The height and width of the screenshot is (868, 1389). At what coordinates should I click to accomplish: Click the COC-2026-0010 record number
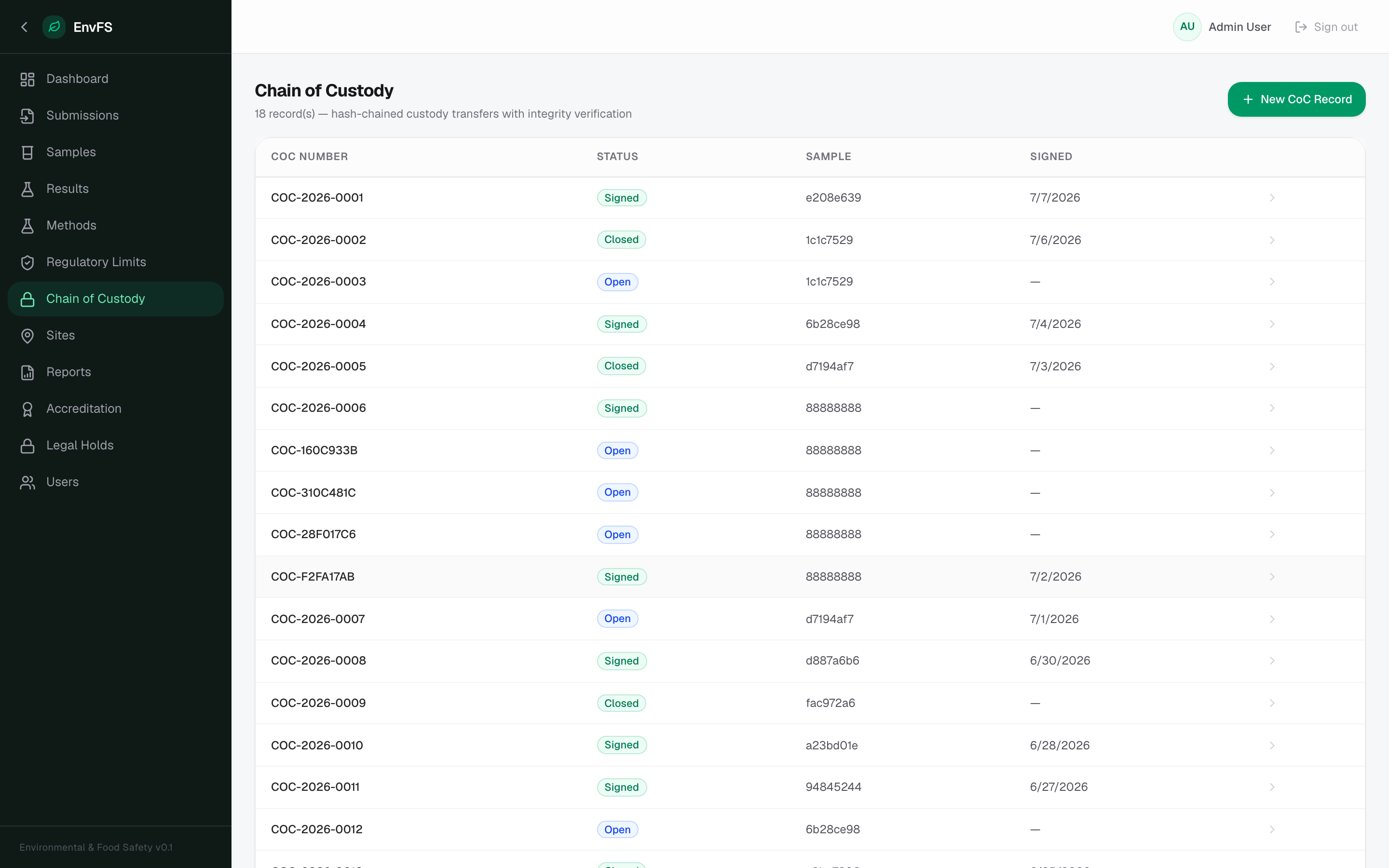click(317, 745)
